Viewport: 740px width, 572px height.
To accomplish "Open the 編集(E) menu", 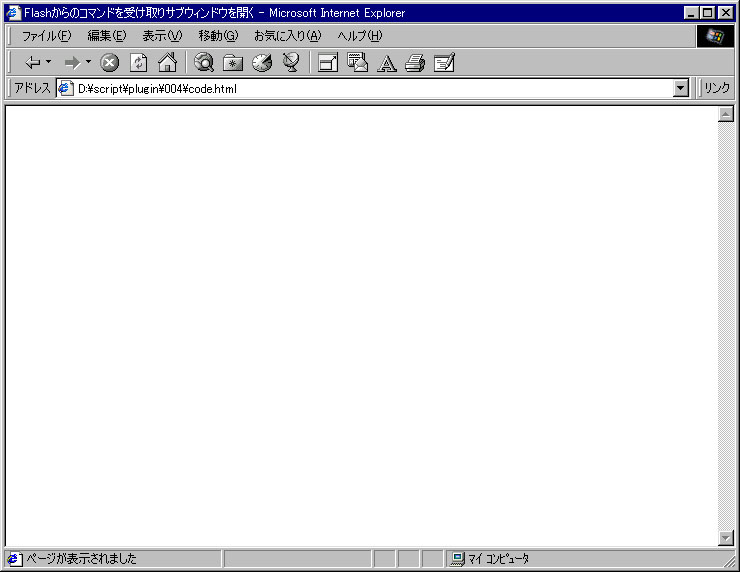I will 107,36.
